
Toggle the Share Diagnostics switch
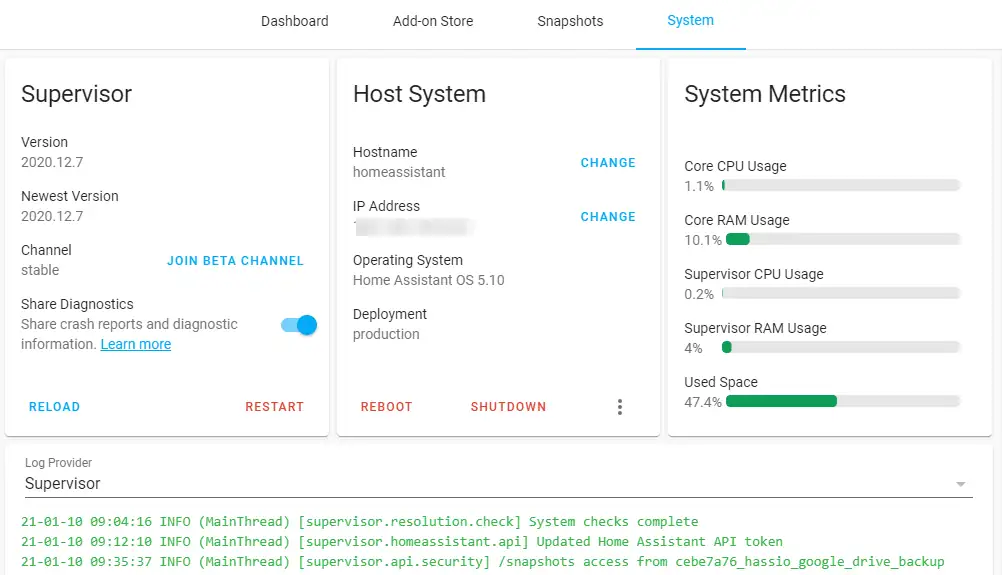(299, 325)
